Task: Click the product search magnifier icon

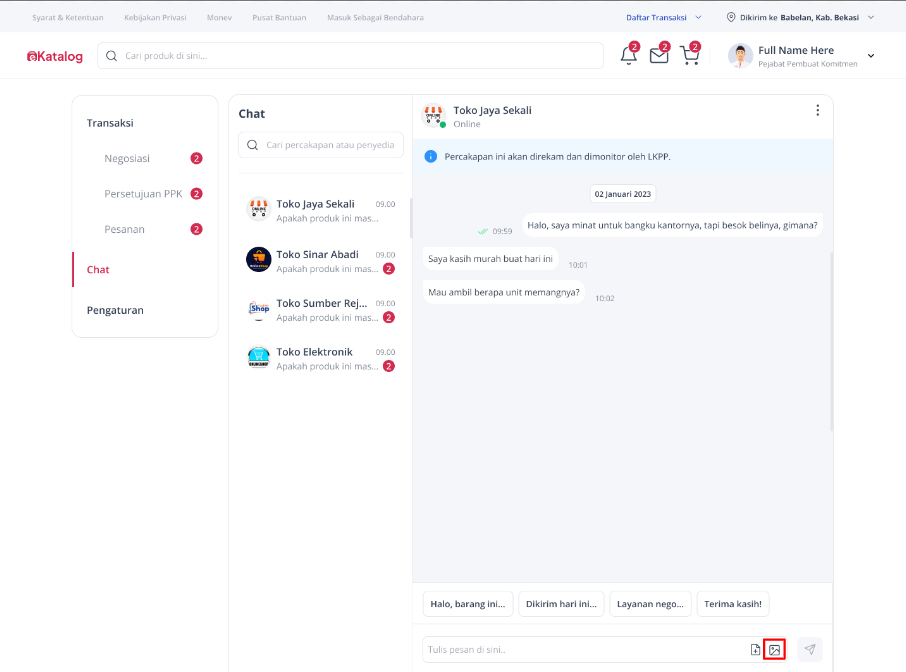Action: coord(112,55)
